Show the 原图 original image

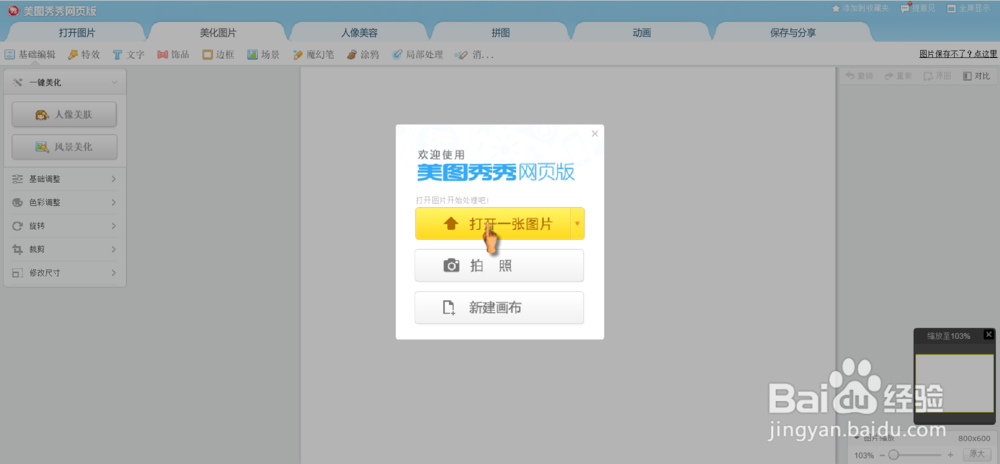pyautogui.click(x=937, y=76)
